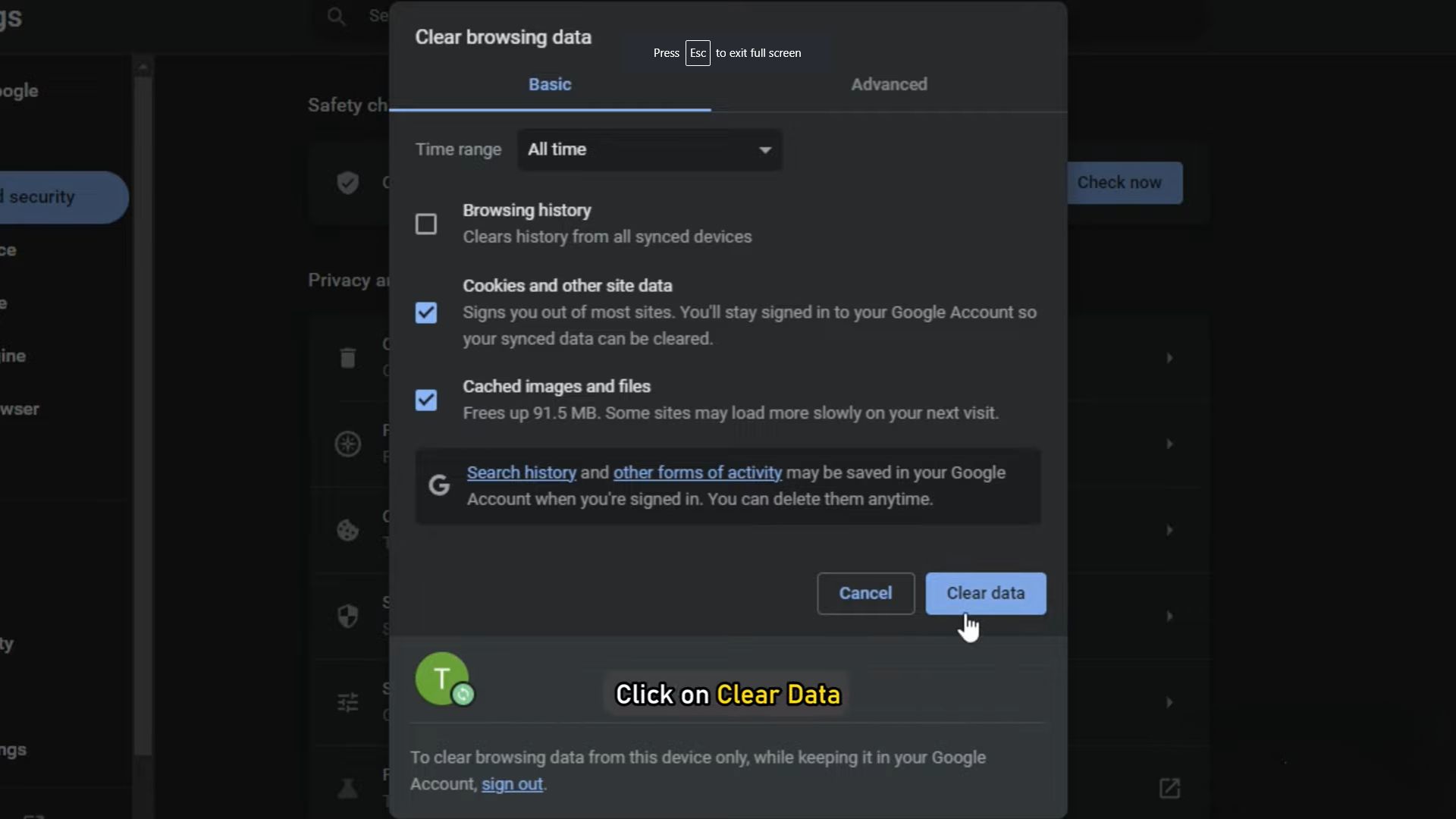Click the green T profile avatar
This screenshot has width=1456, height=819.
point(442,678)
